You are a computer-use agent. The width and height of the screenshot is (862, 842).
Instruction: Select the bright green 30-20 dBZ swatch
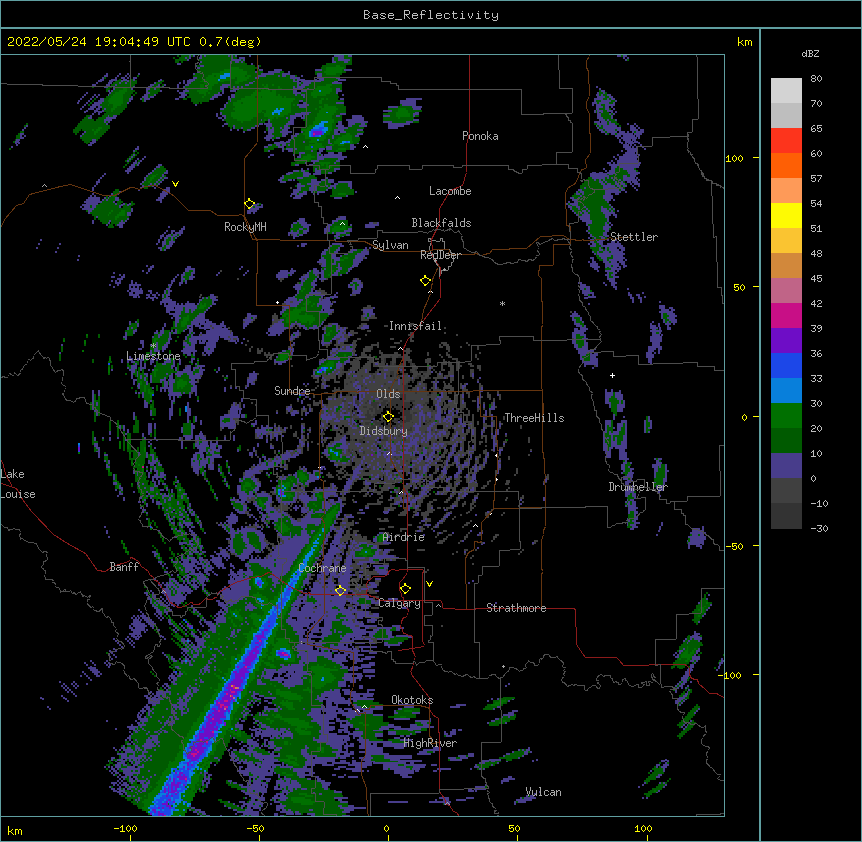(x=786, y=416)
